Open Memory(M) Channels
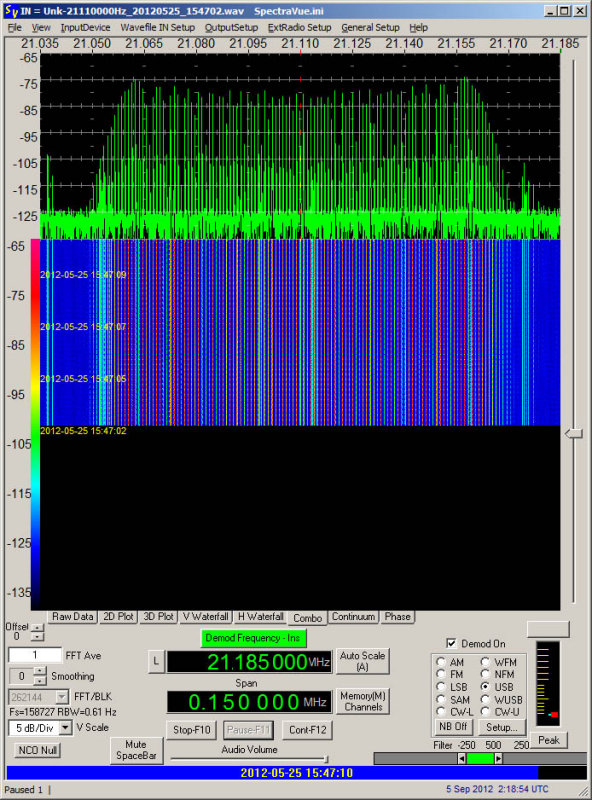The width and height of the screenshot is (592, 800). [362, 701]
